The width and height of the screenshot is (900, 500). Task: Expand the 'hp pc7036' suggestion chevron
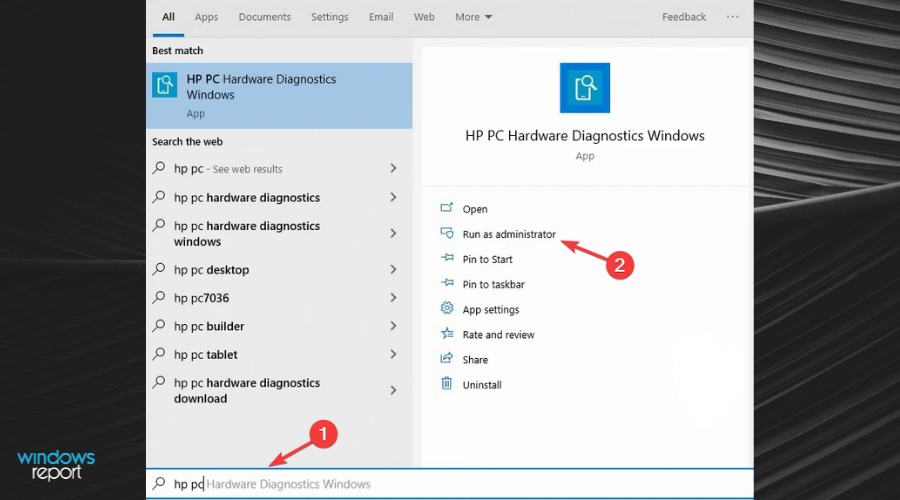coord(393,297)
